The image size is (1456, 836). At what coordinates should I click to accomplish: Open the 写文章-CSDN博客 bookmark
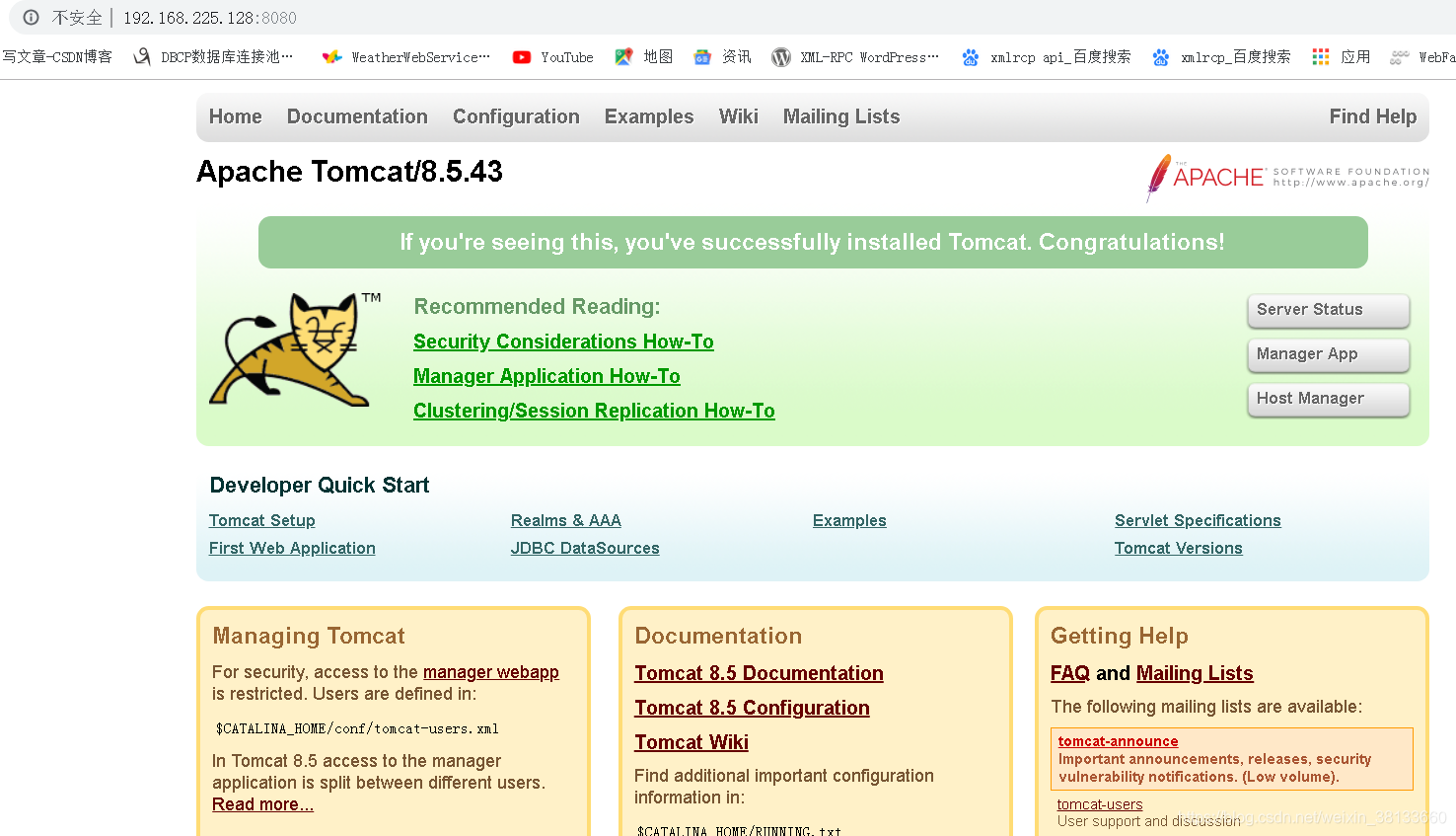click(56, 57)
